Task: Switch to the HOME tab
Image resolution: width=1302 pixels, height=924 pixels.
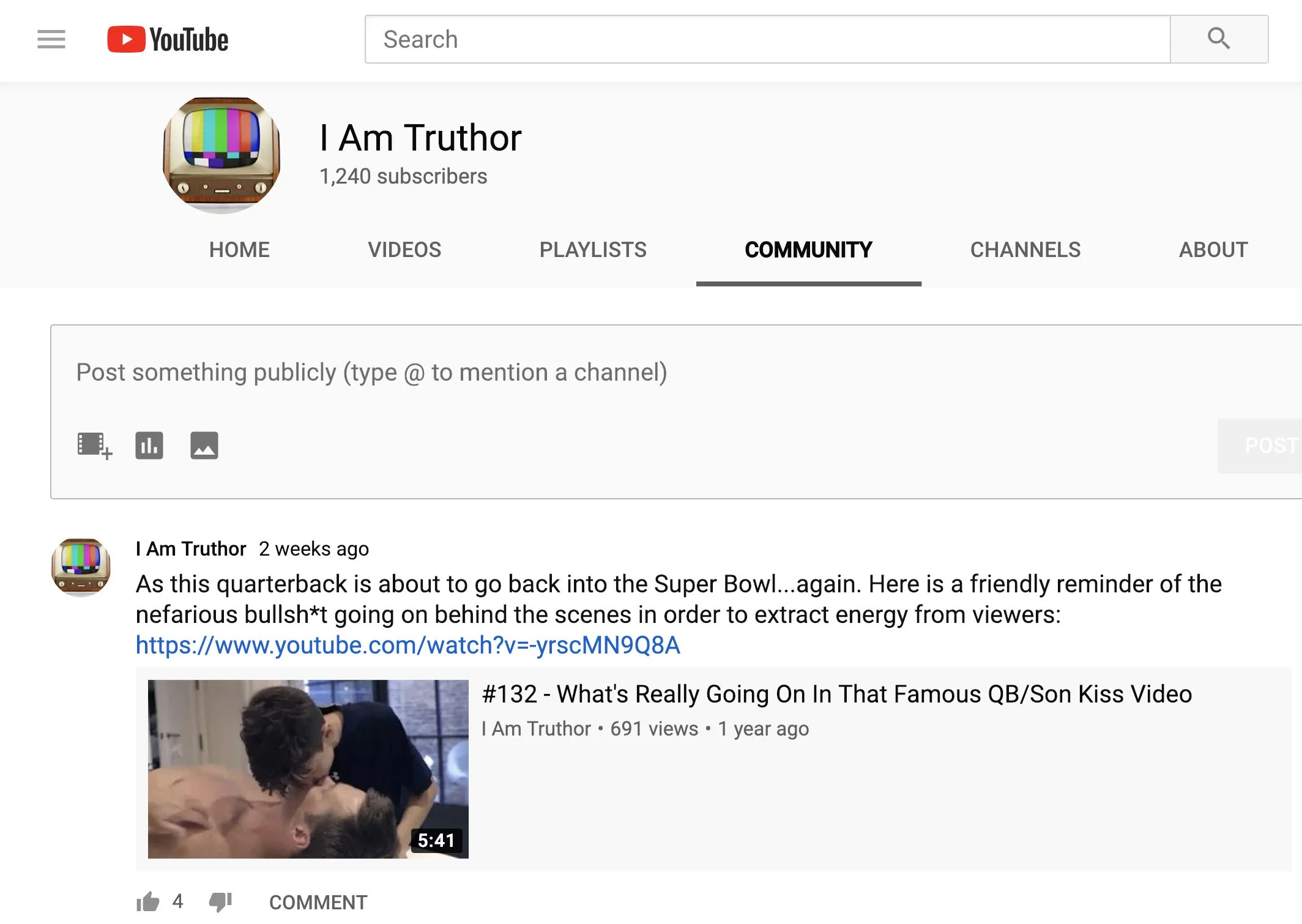Action: click(x=239, y=250)
